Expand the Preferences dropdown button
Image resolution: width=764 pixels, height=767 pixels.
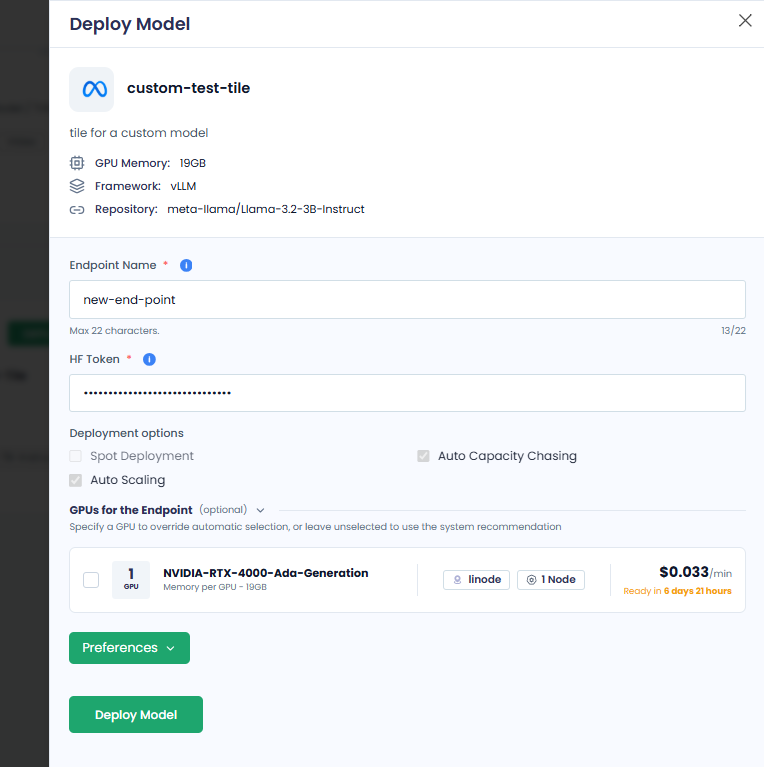(x=129, y=648)
